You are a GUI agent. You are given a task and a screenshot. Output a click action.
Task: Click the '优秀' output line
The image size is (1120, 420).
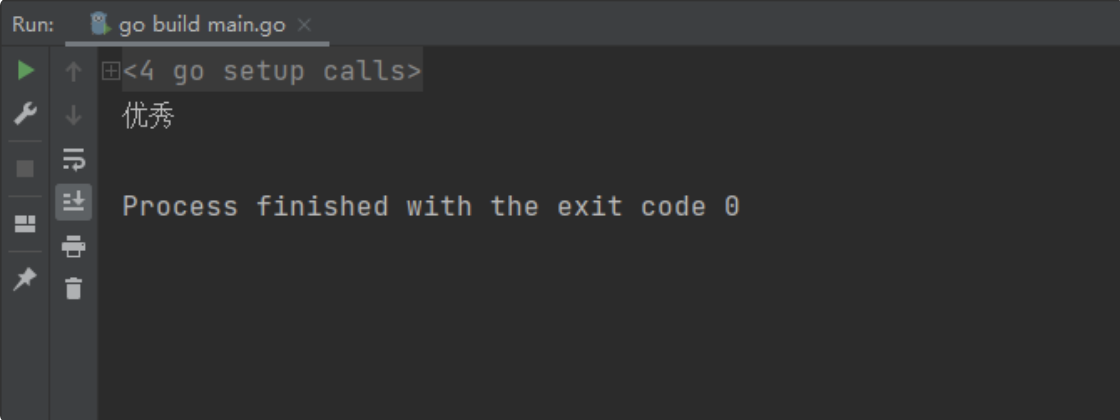149,115
